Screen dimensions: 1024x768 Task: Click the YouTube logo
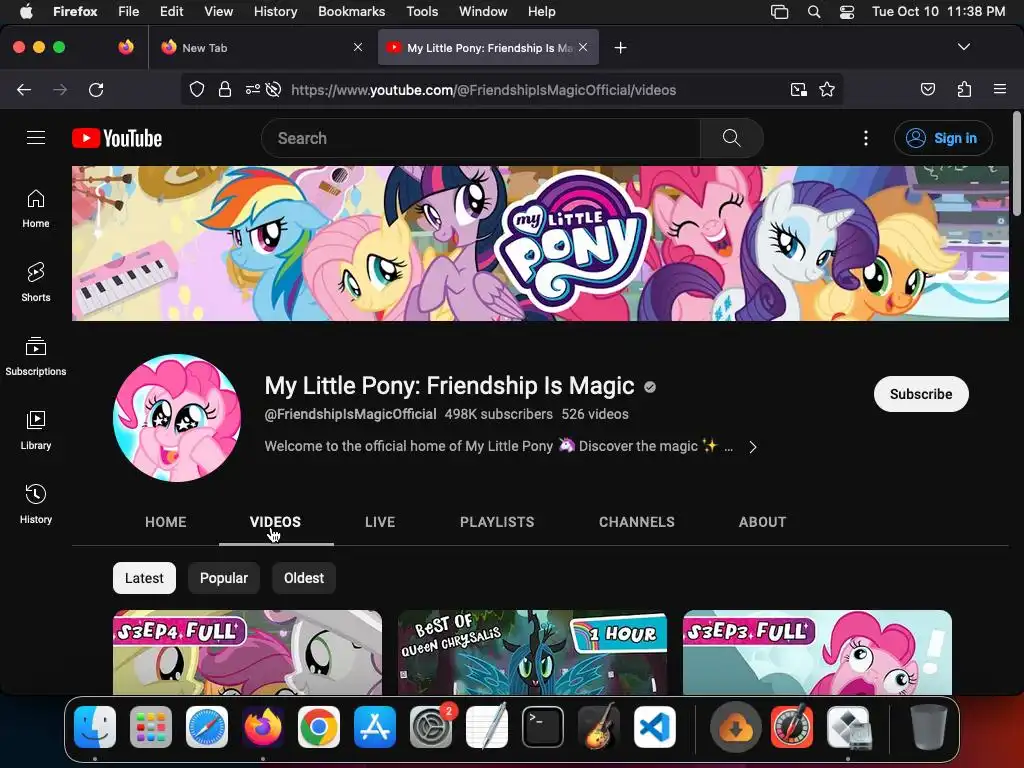tap(117, 138)
